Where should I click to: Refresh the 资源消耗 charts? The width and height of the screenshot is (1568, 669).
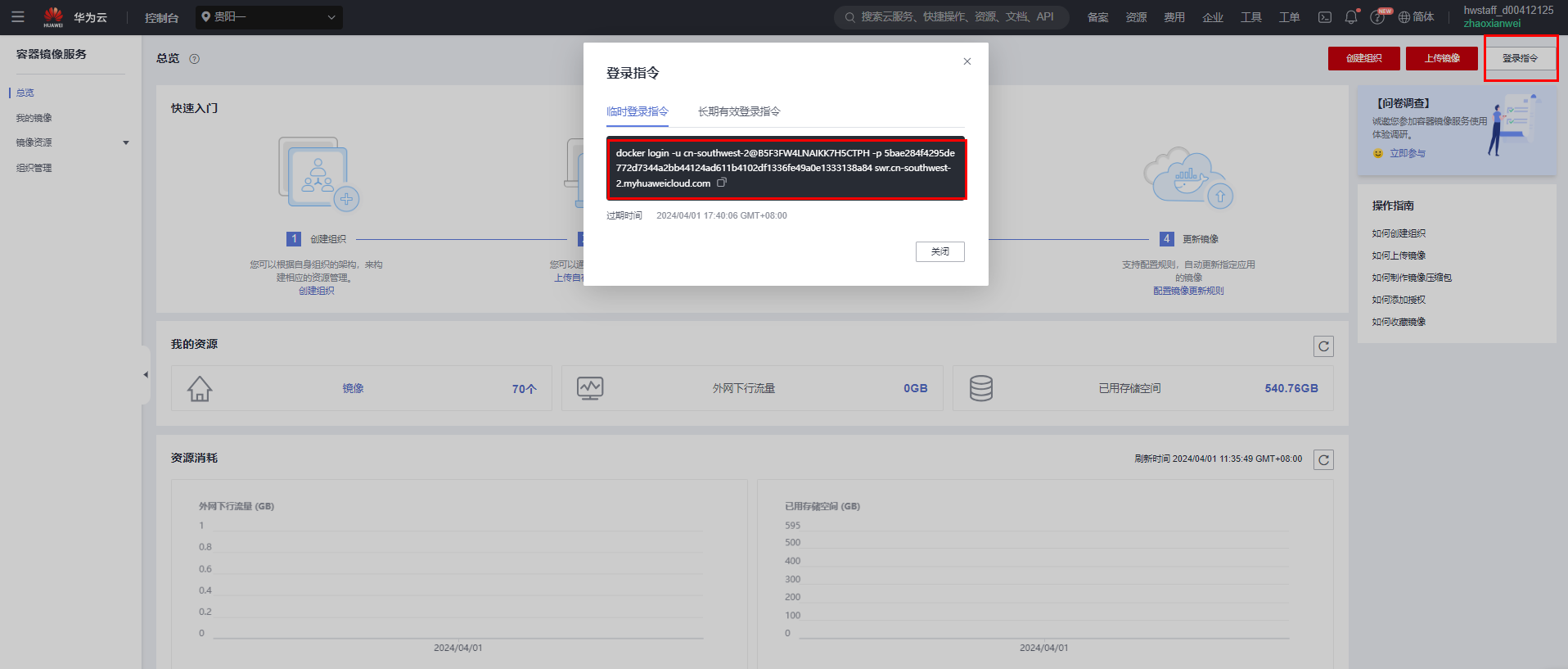(x=1323, y=459)
